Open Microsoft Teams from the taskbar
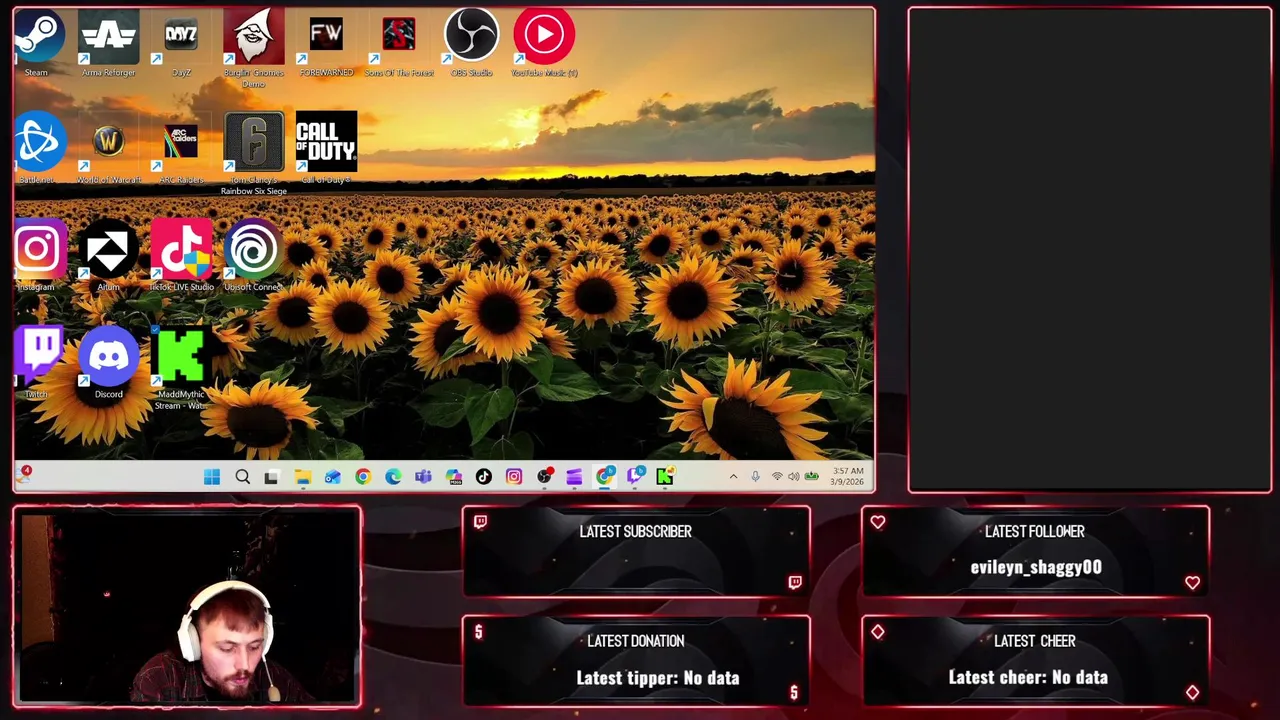Screen dimensions: 1280x720 (423, 477)
